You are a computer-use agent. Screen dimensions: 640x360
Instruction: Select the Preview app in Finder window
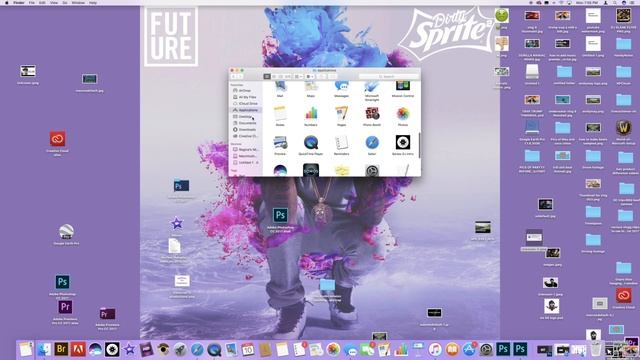[280, 143]
